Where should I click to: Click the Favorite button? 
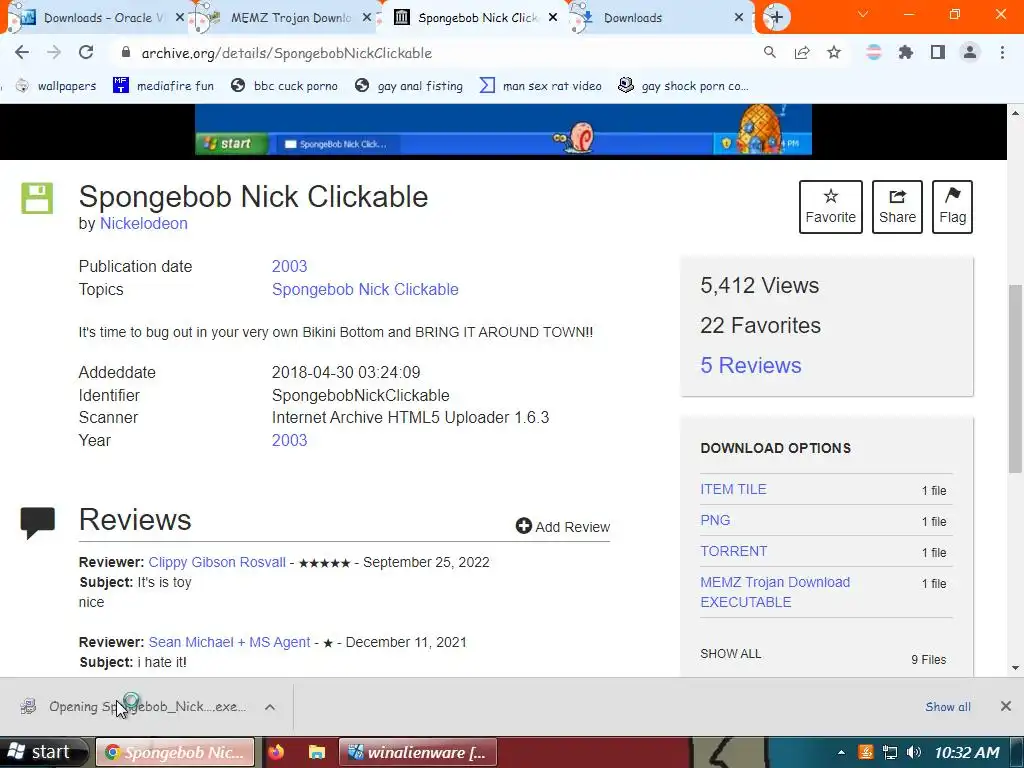click(x=831, y=207)
